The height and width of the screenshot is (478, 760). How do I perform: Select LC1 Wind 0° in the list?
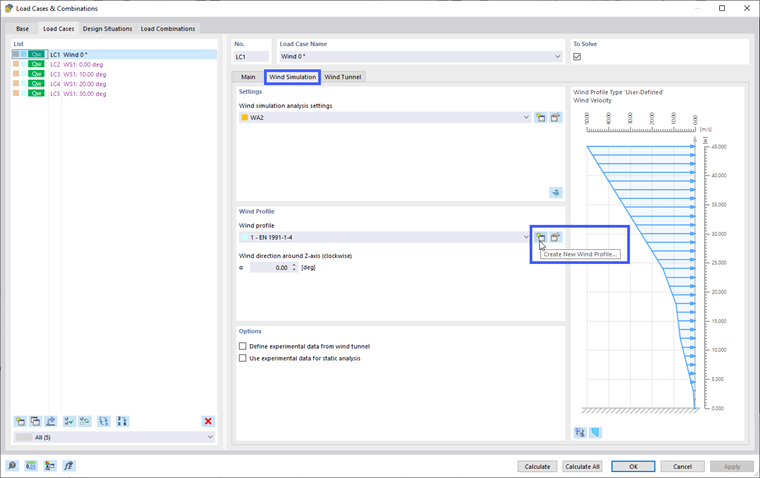[114, 54]
